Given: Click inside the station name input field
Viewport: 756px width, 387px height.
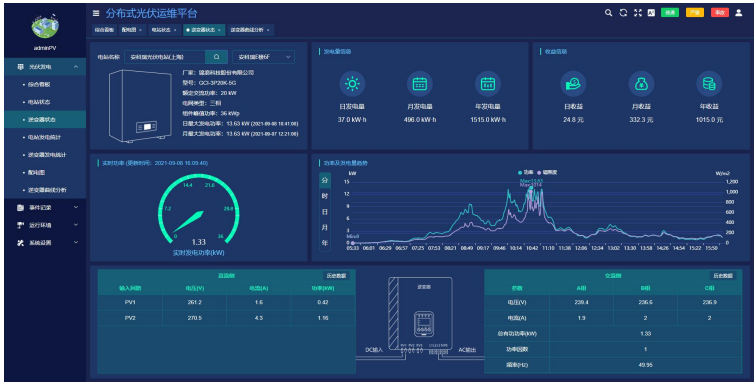Looking at the screenshot, I should 165,57.
